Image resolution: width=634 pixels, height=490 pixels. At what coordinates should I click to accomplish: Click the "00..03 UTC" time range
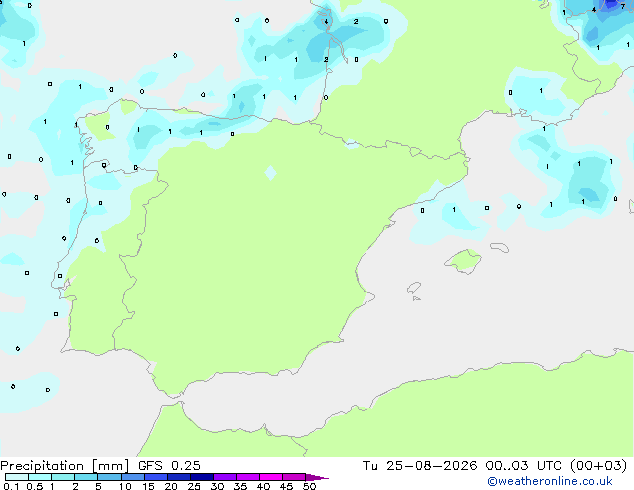pos(523,466)
